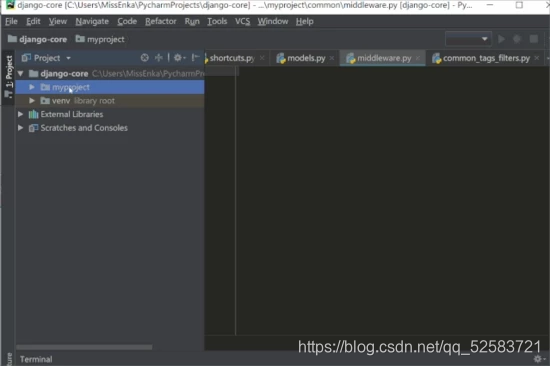Open the File menu
The image size is (550, 366).
pyautogui.click(x=11, y=21)
